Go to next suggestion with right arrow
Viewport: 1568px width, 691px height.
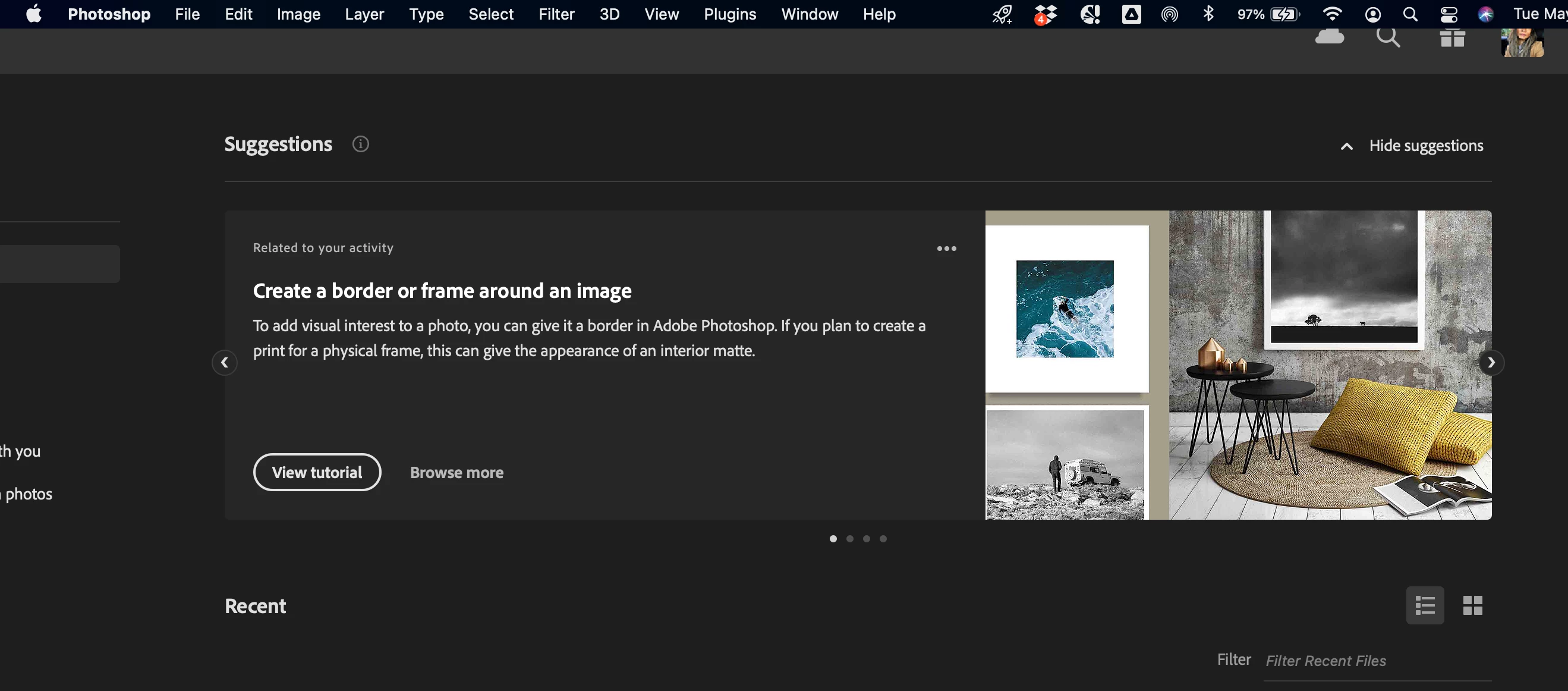[1491, 363]
